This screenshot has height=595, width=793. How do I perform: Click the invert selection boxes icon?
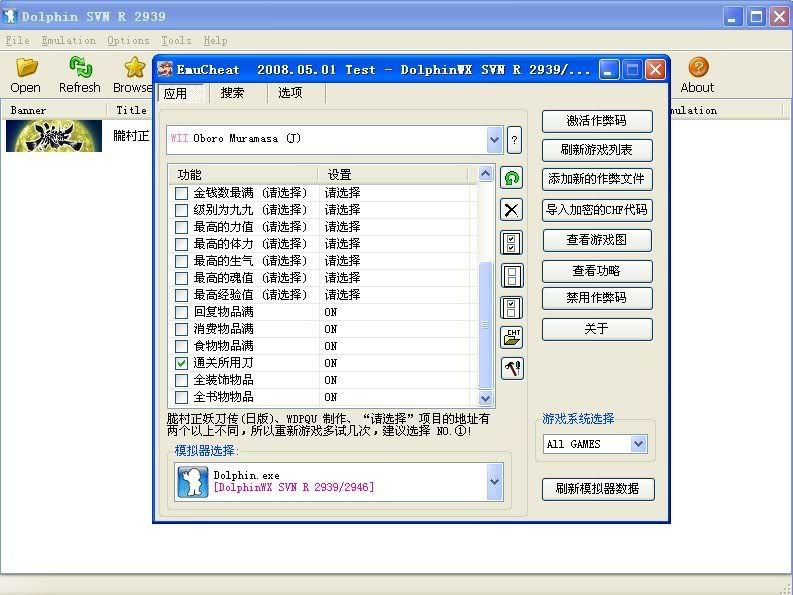point(511,308)
